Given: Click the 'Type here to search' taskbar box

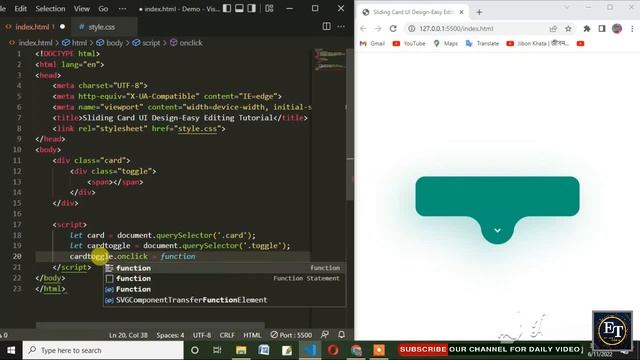Looking at the screenshot, I should [103, 350].
